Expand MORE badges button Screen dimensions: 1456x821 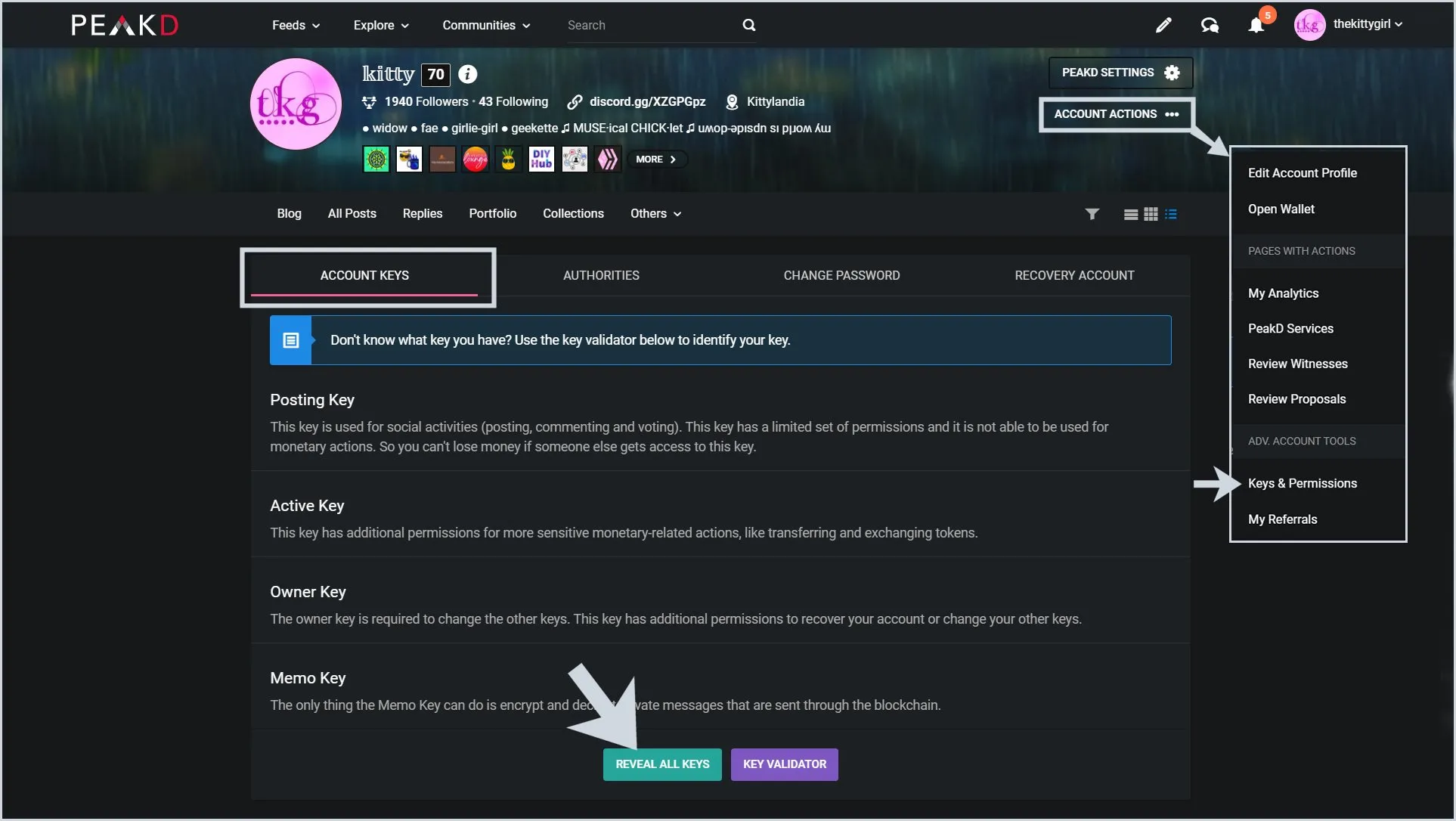click(x=656, y=160)
